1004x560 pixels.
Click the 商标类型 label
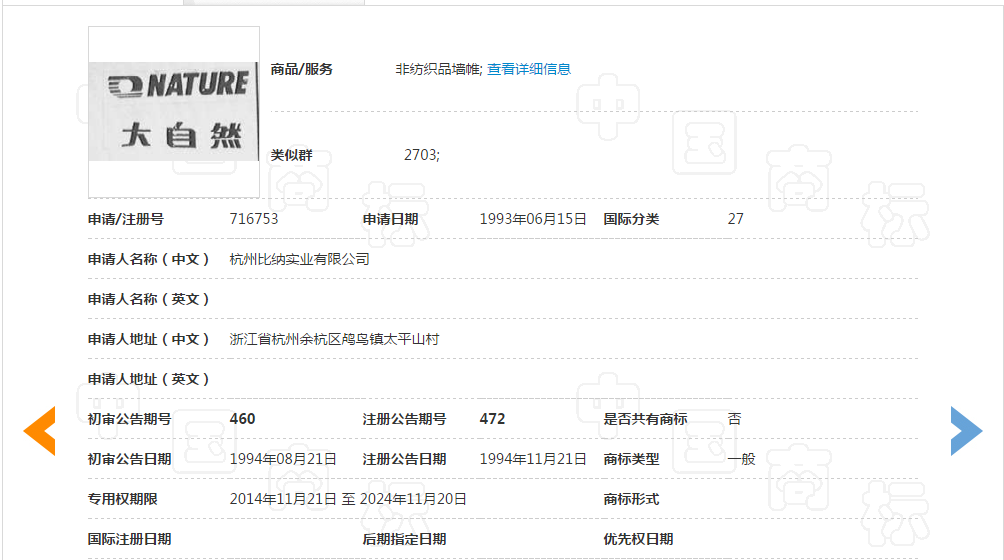click(x=631, y=459)
